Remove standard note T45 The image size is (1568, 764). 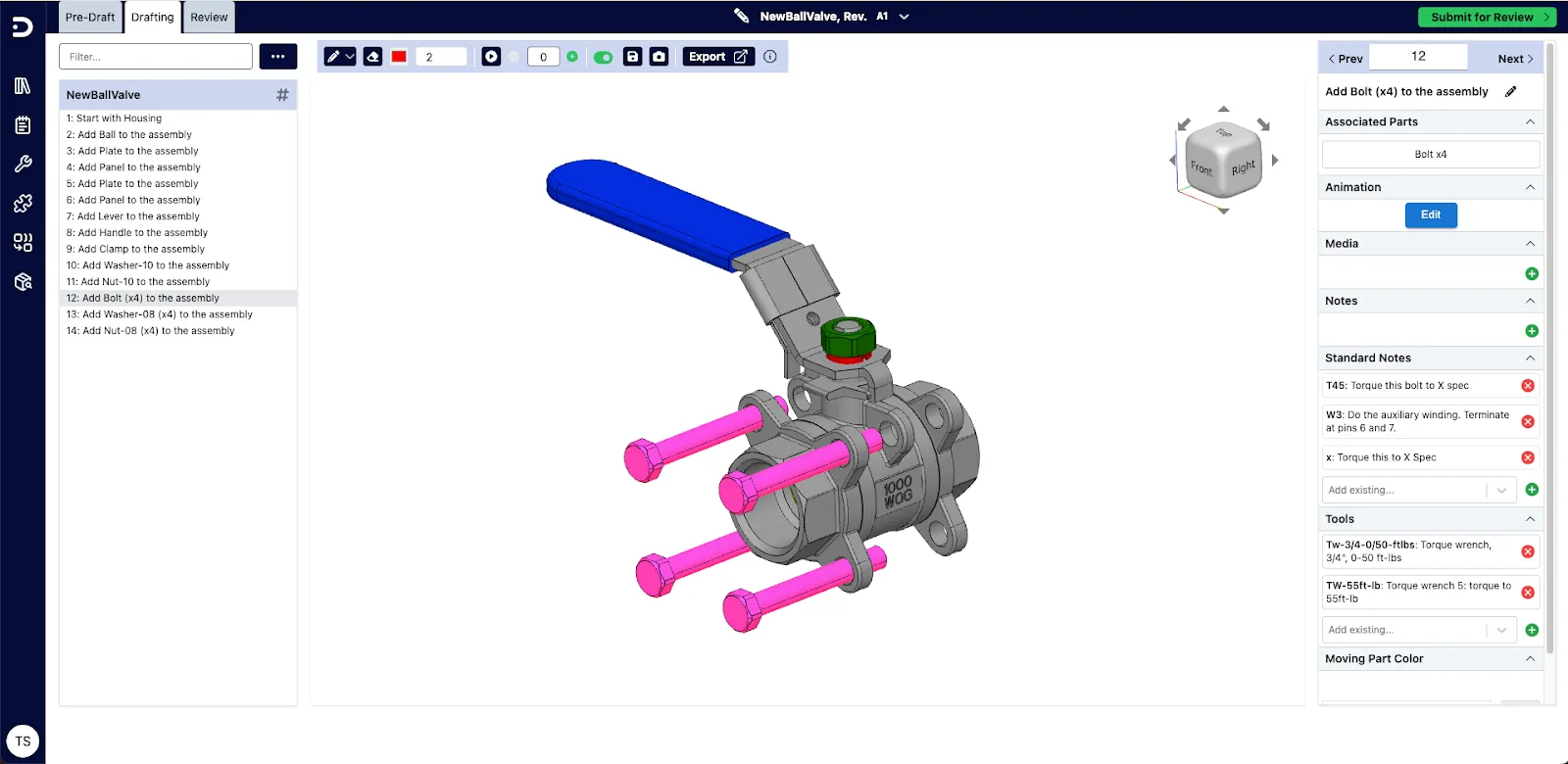pyautogui.click(x=1528, y=386)
